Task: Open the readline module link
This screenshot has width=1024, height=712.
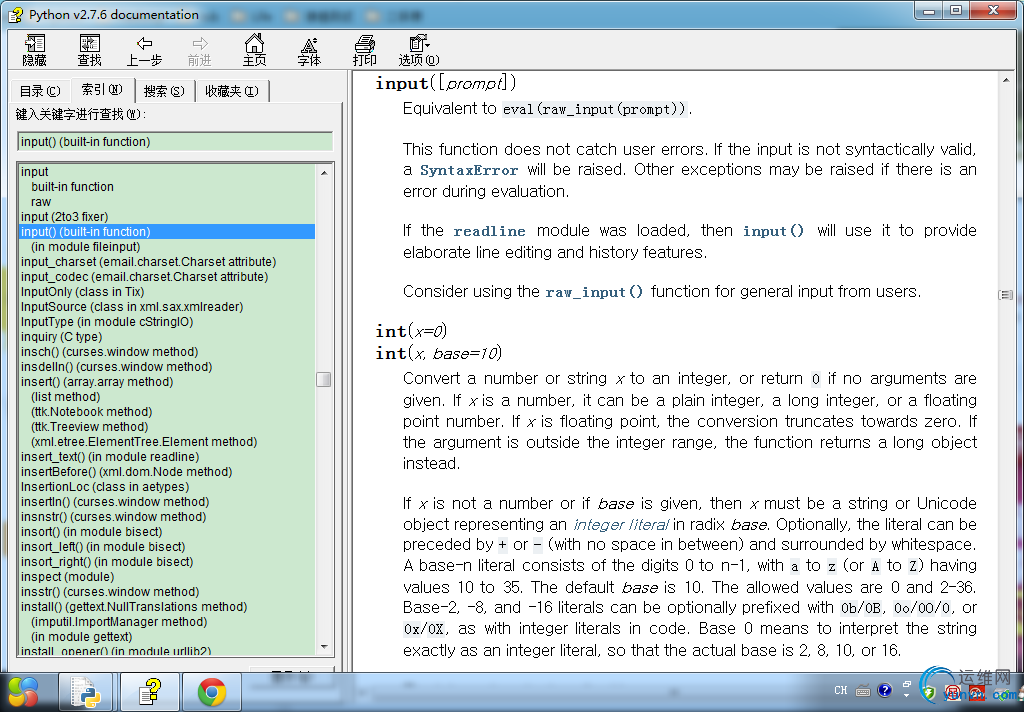Action: point(489,231)
